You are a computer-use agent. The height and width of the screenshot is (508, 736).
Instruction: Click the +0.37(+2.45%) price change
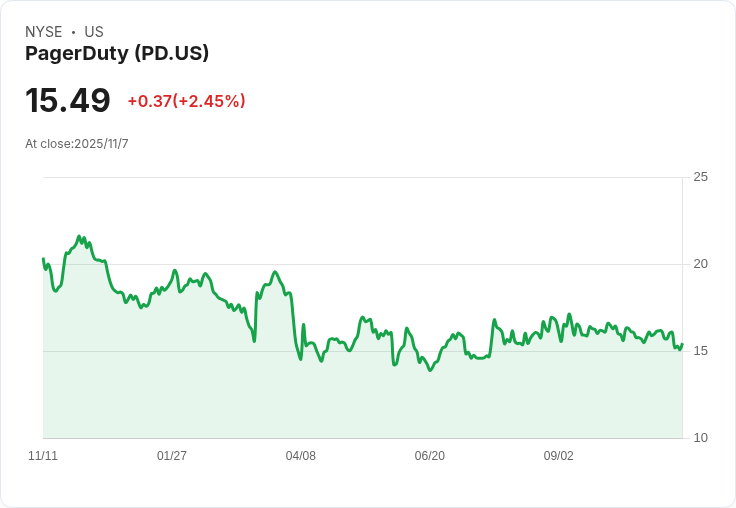[x=186, y=101]
